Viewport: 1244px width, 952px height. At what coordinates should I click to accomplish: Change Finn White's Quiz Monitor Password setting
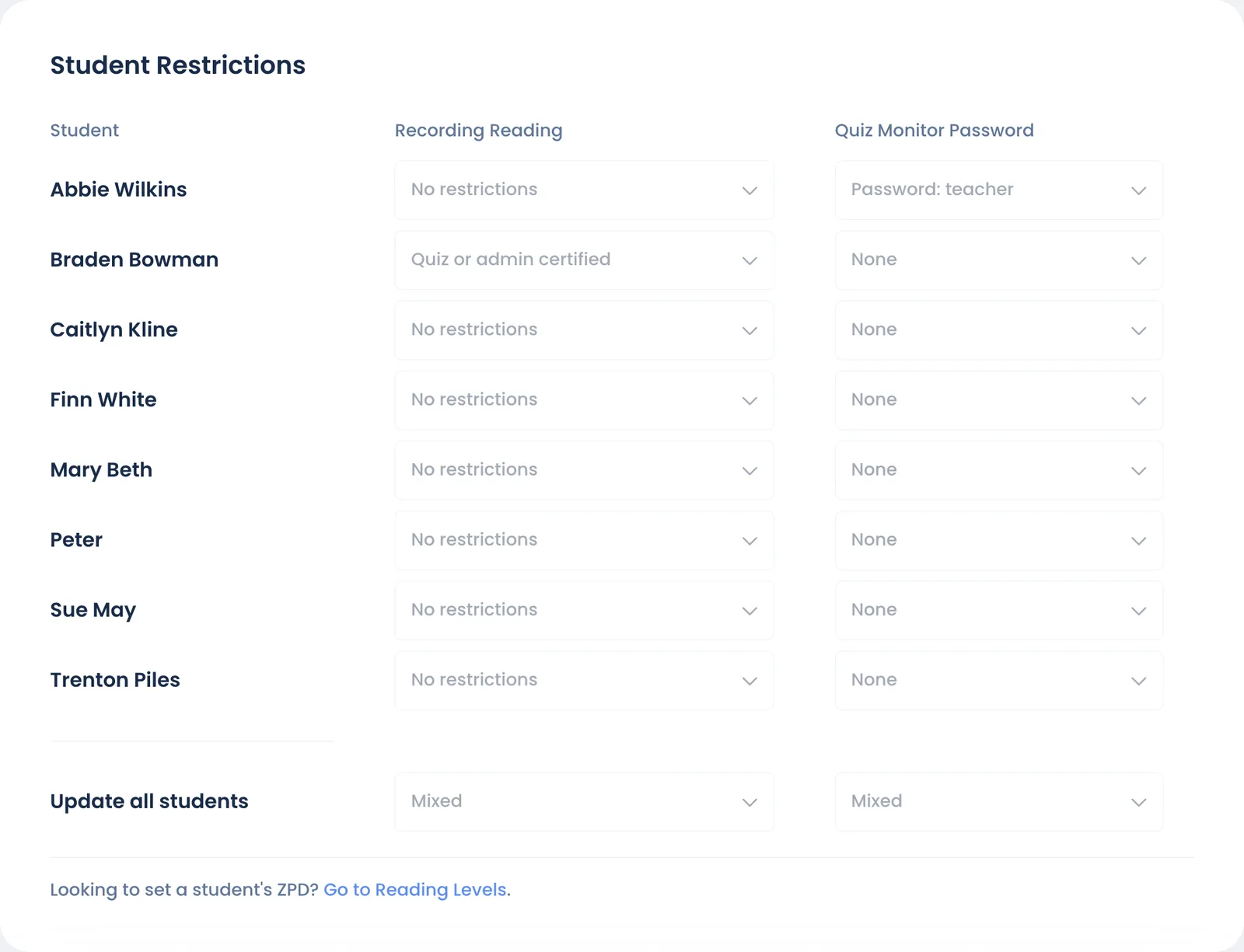tap(999, 400)
